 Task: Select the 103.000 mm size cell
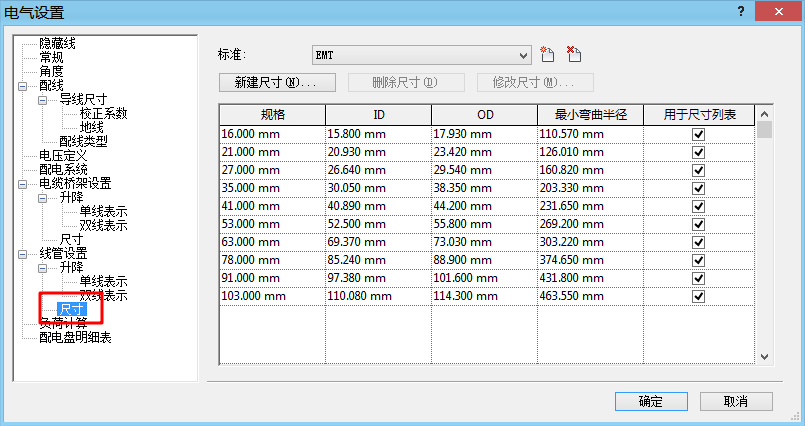pos(273,296)
